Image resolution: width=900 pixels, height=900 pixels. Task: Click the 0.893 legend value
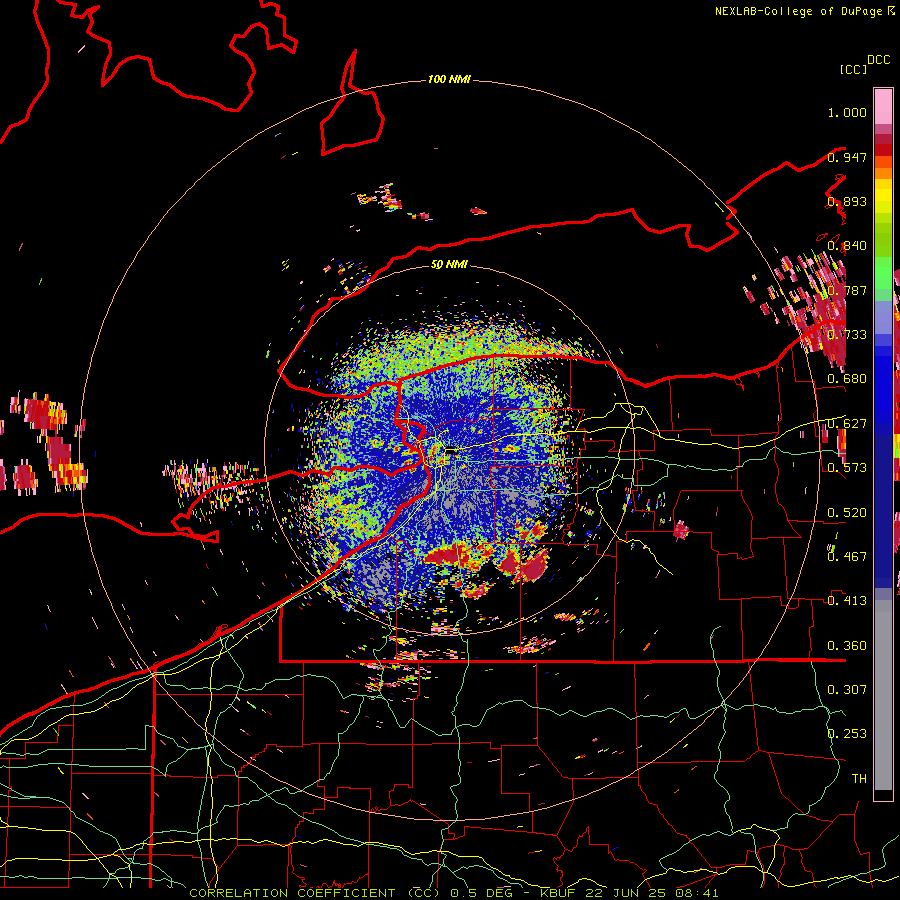click(x=847, y=201)
